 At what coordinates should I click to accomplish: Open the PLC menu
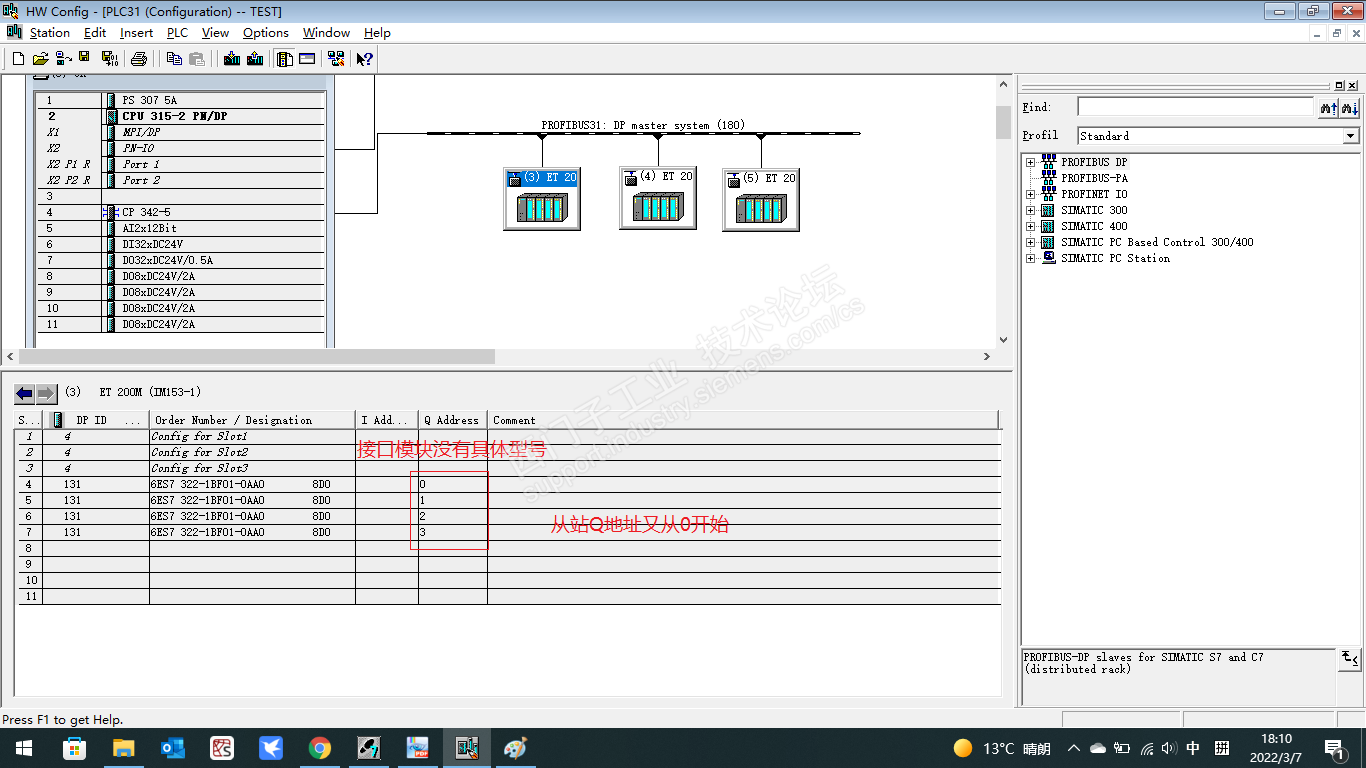177,33
